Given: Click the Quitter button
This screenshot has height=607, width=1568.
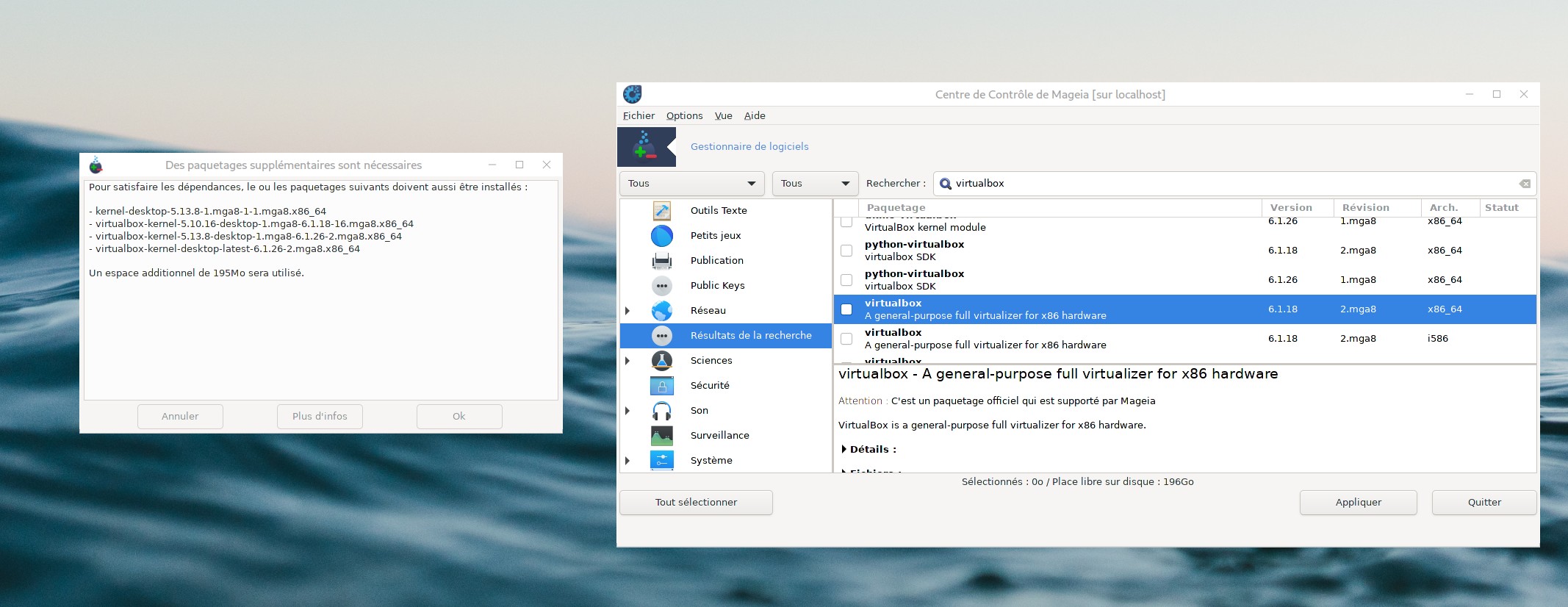Looking at the screenshot, I should 1484,503.
